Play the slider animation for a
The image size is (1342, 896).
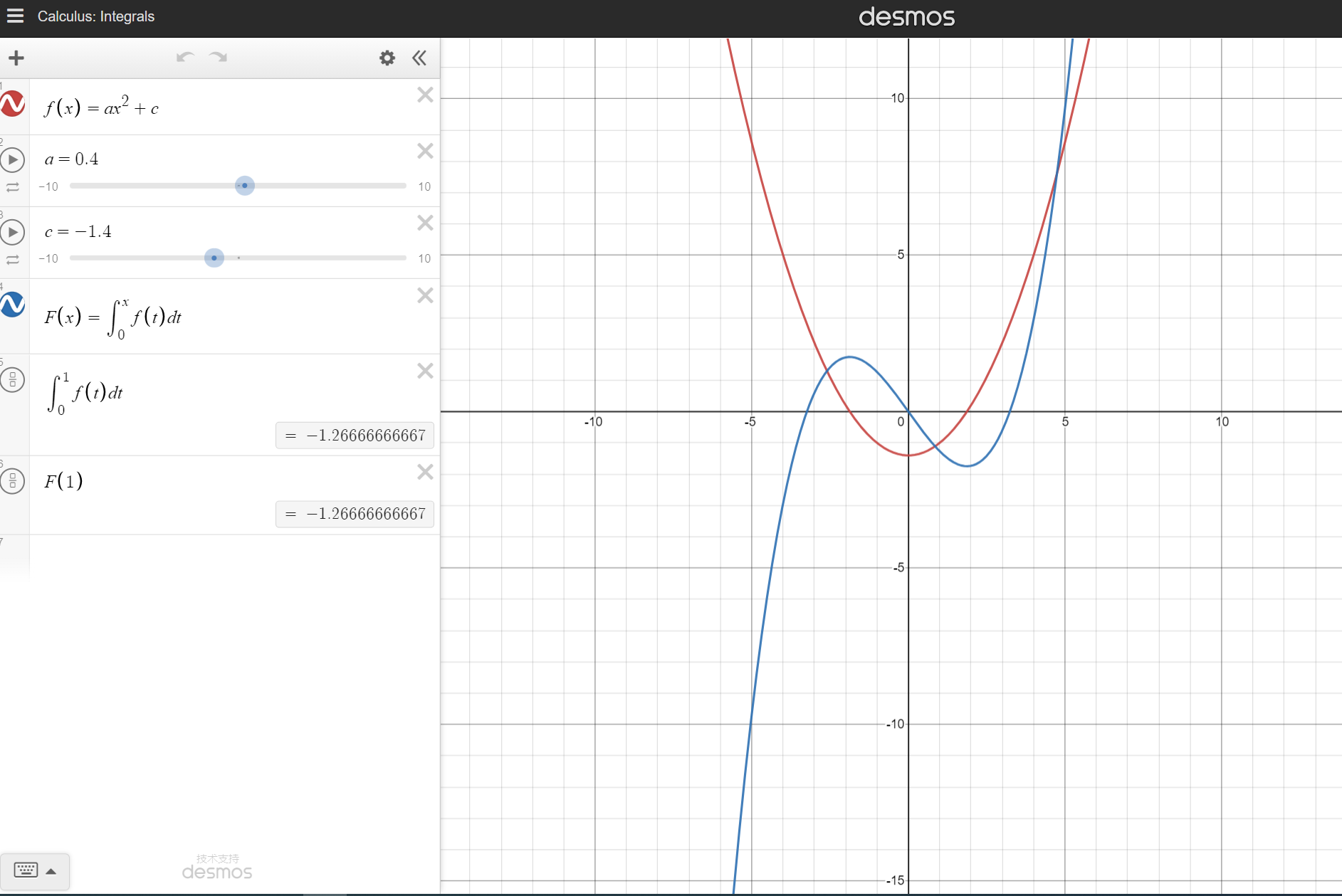point(13,159)
